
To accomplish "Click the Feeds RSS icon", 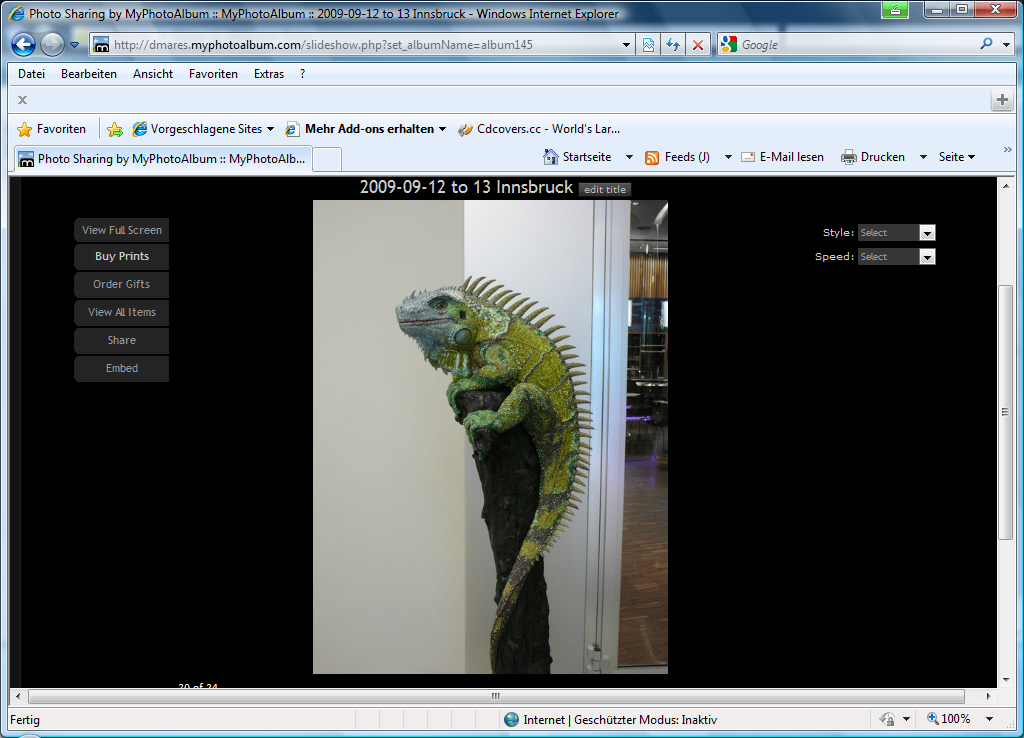I will coord(652,157).
